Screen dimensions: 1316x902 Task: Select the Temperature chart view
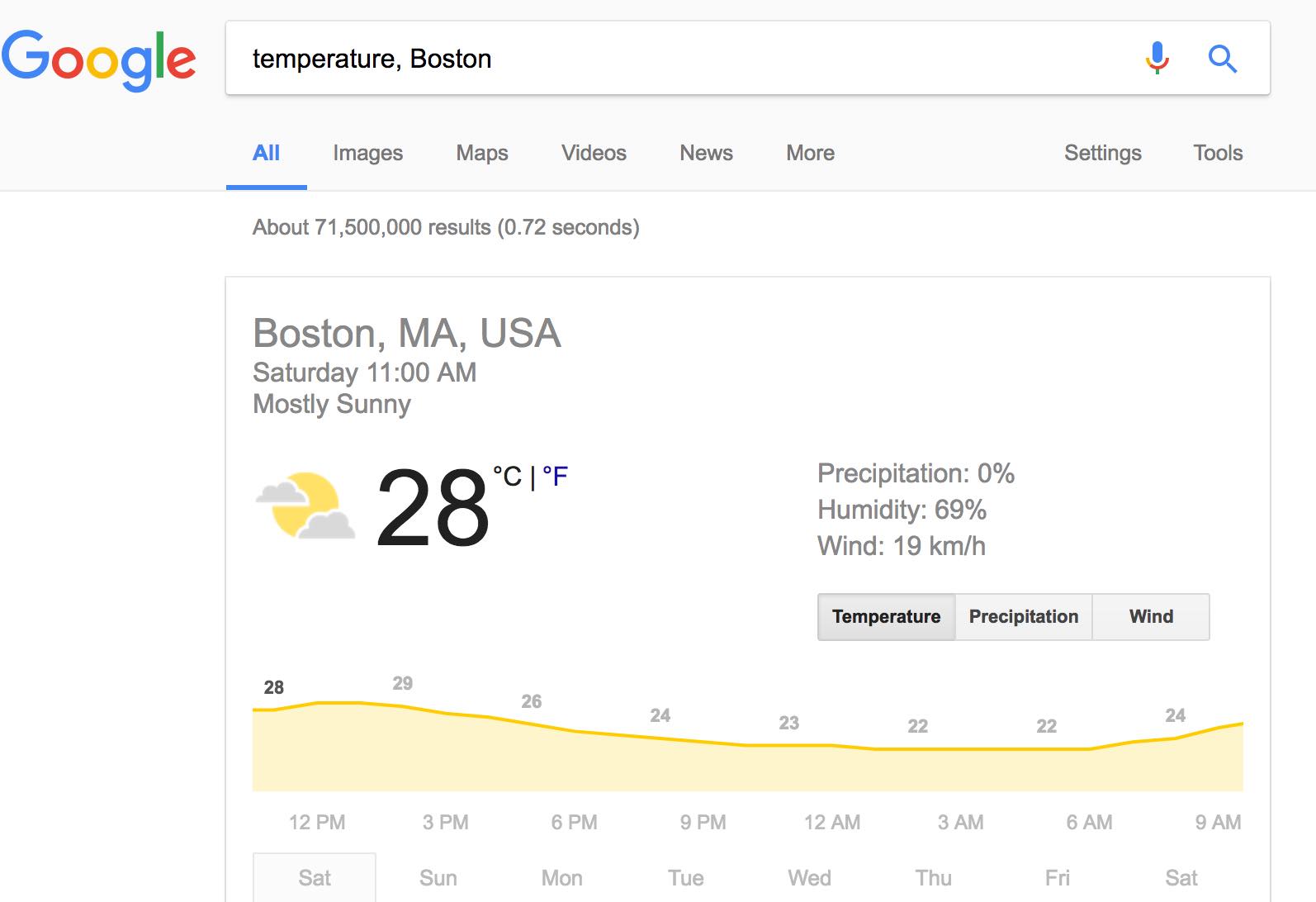(x=886, y=616)
